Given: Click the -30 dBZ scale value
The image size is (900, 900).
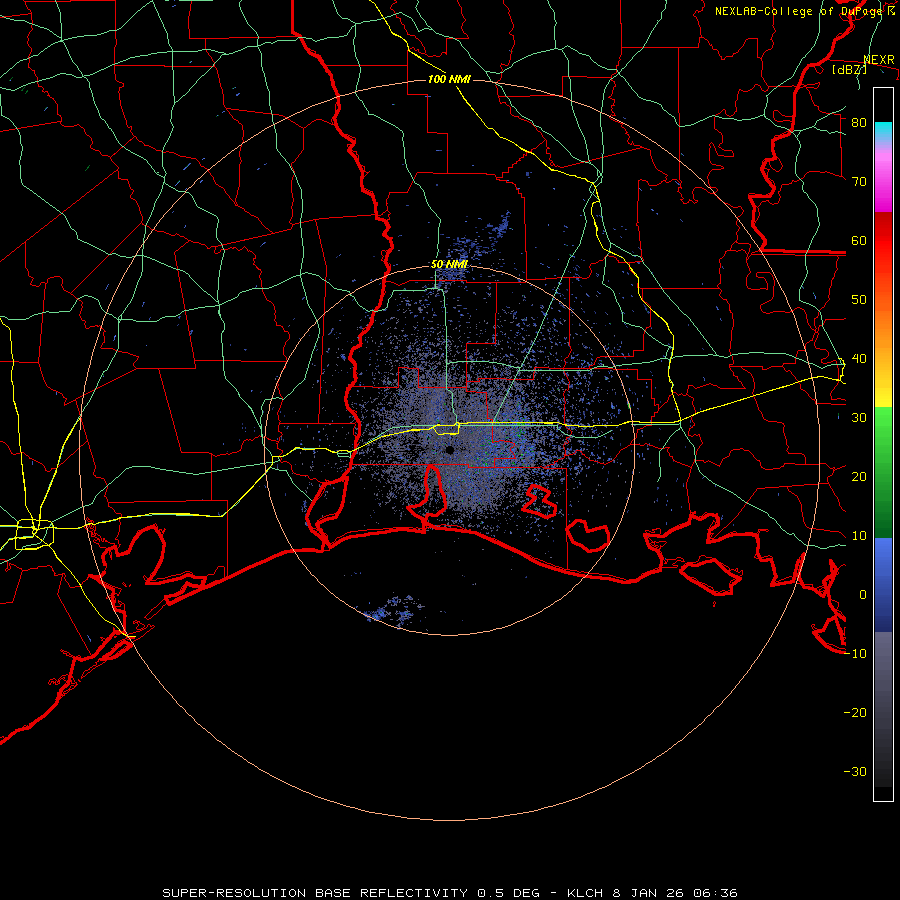Looking at the screenshot, I should (x=855, y=772).
